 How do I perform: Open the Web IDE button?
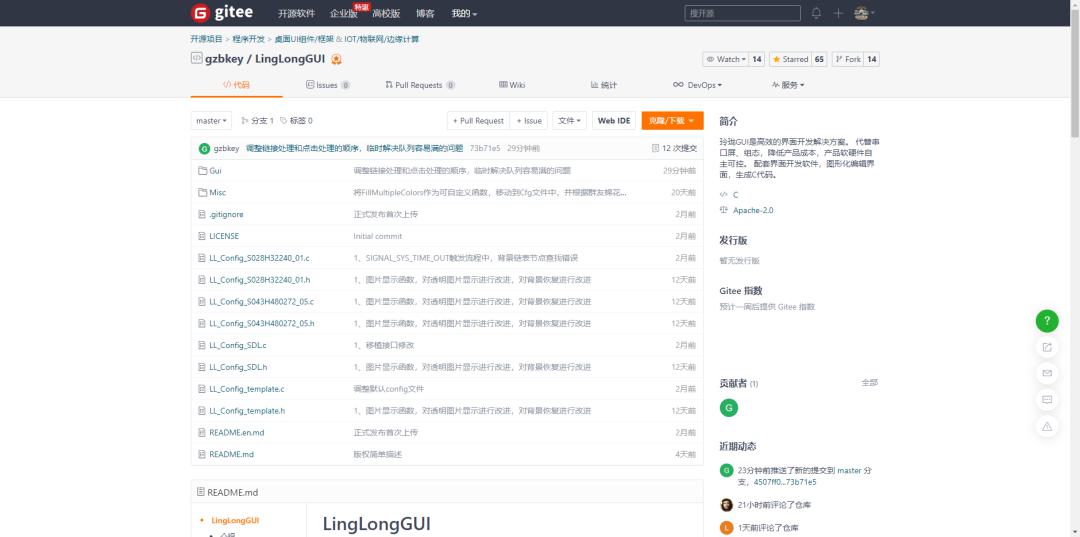click(x=614, y=120)
